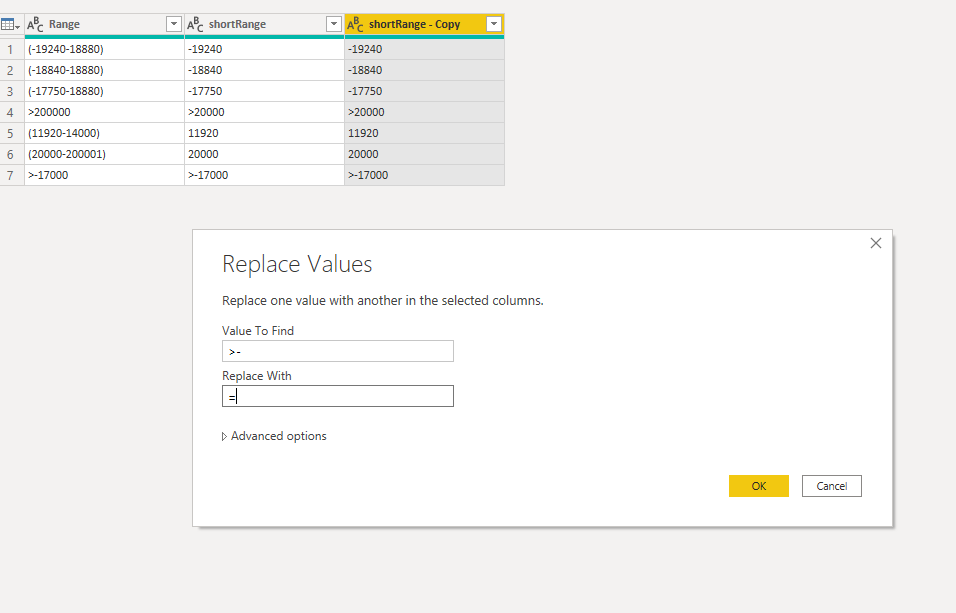956x613 pixels.
Task: Expand Advanced options in Replace Values
Action: pyautogui.click(x=274, y=436)
